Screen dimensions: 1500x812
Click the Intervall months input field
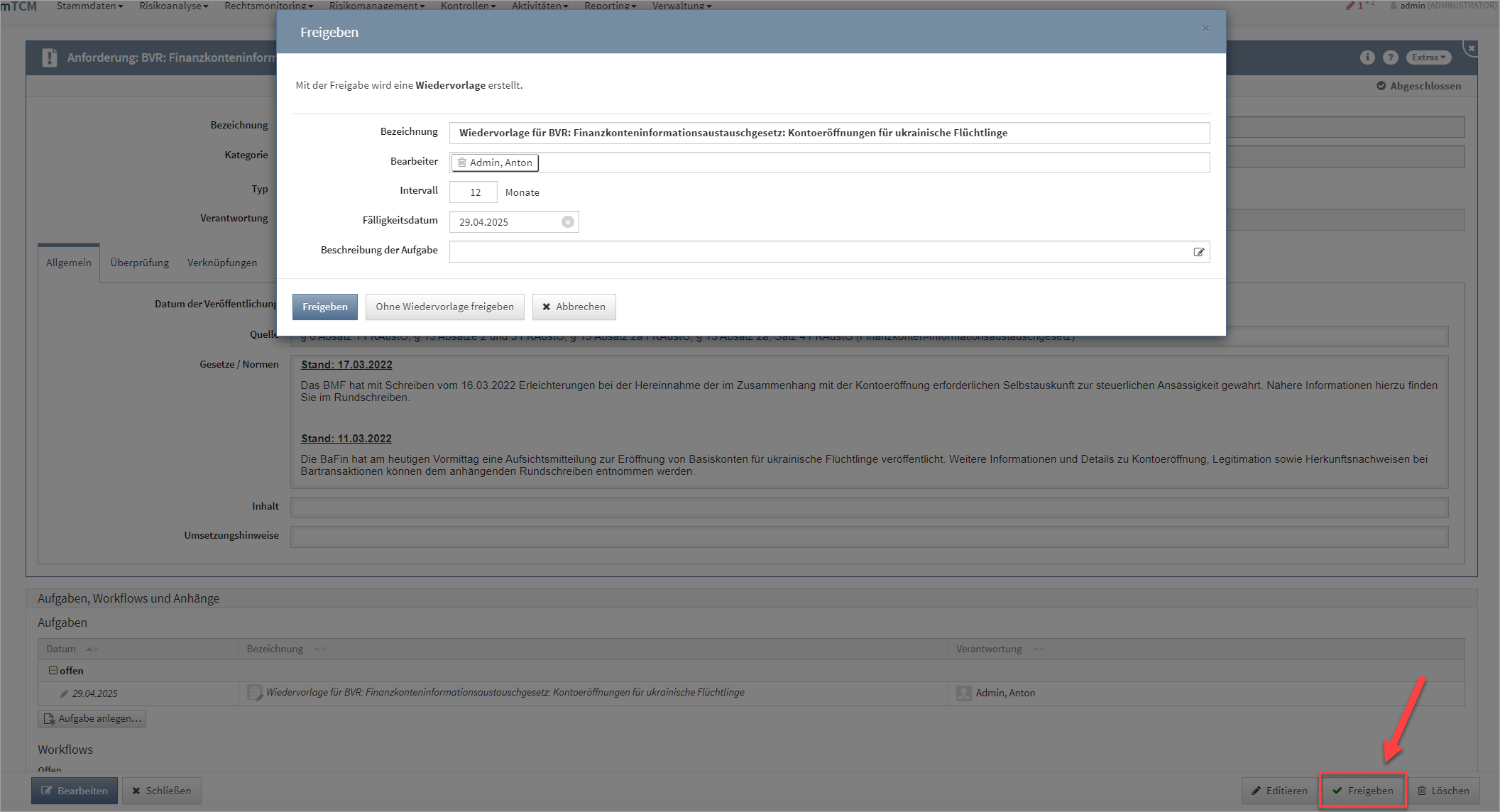coord(473,192)
